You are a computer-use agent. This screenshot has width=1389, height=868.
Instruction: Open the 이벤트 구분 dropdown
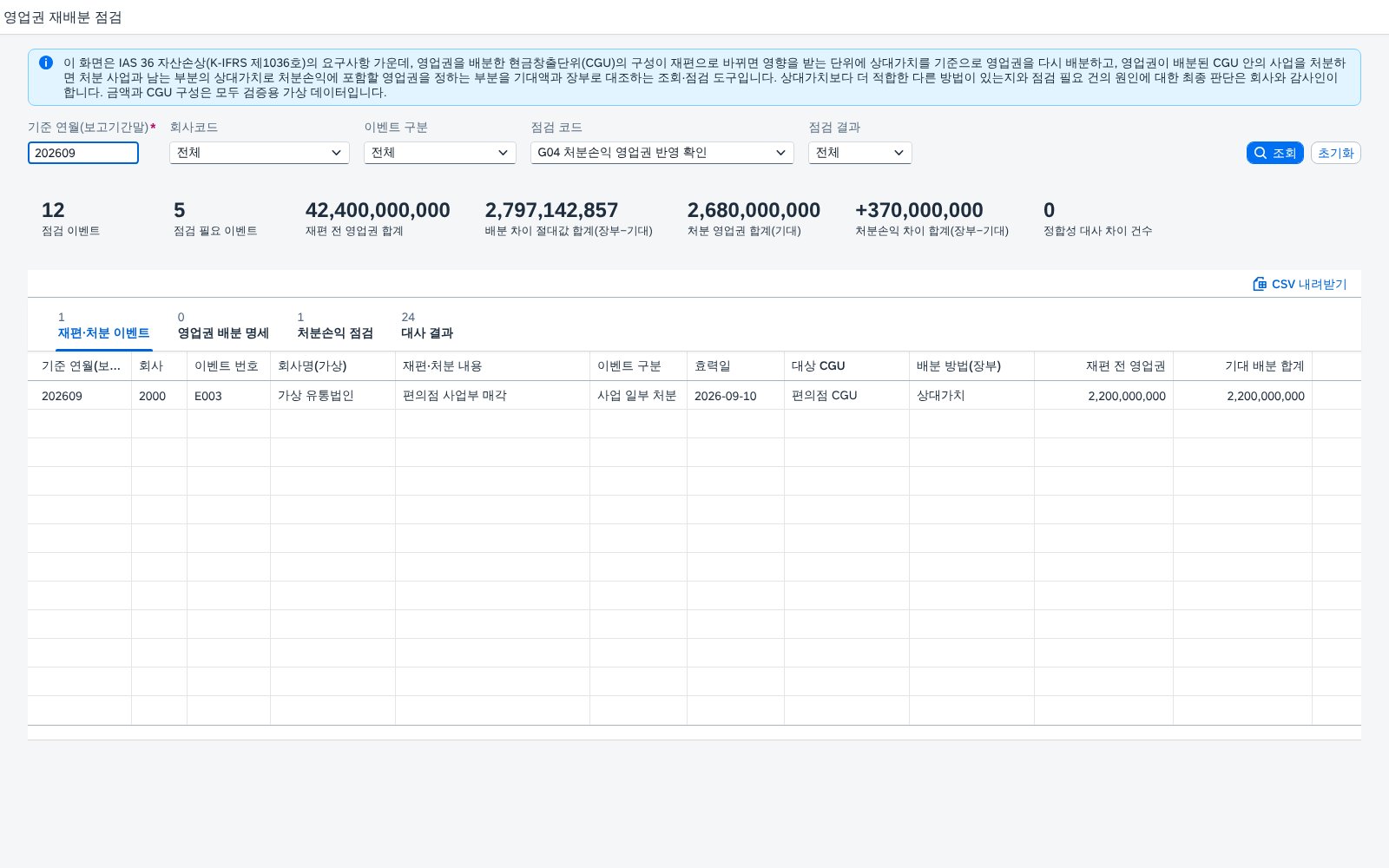point(440,153)
